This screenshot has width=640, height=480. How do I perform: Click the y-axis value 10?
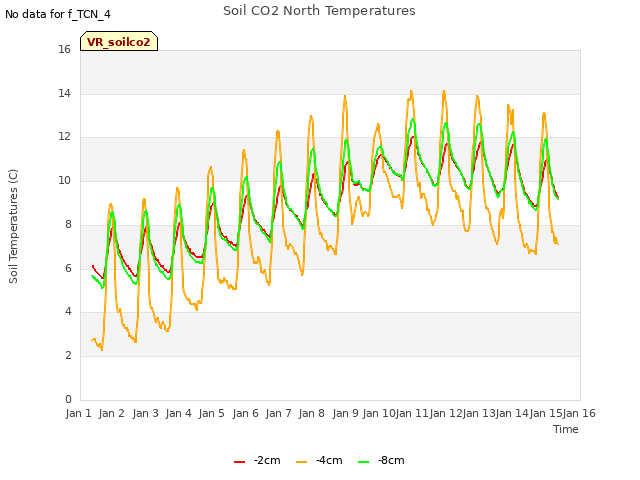(64, 180)
